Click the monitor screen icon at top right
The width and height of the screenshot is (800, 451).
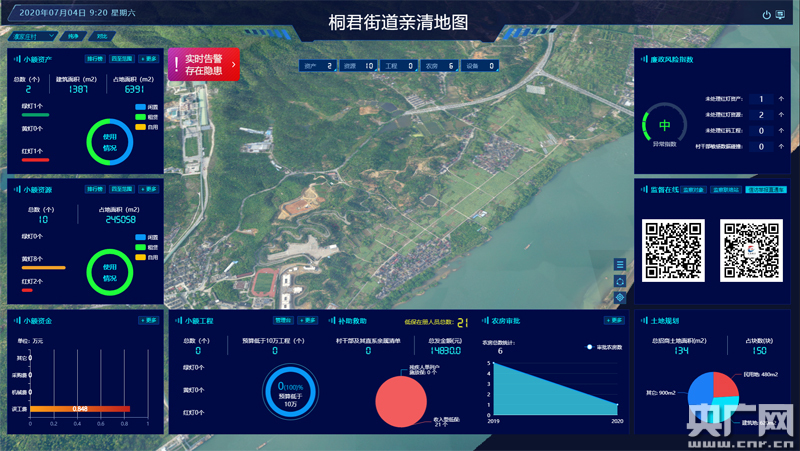coord(780,15)
